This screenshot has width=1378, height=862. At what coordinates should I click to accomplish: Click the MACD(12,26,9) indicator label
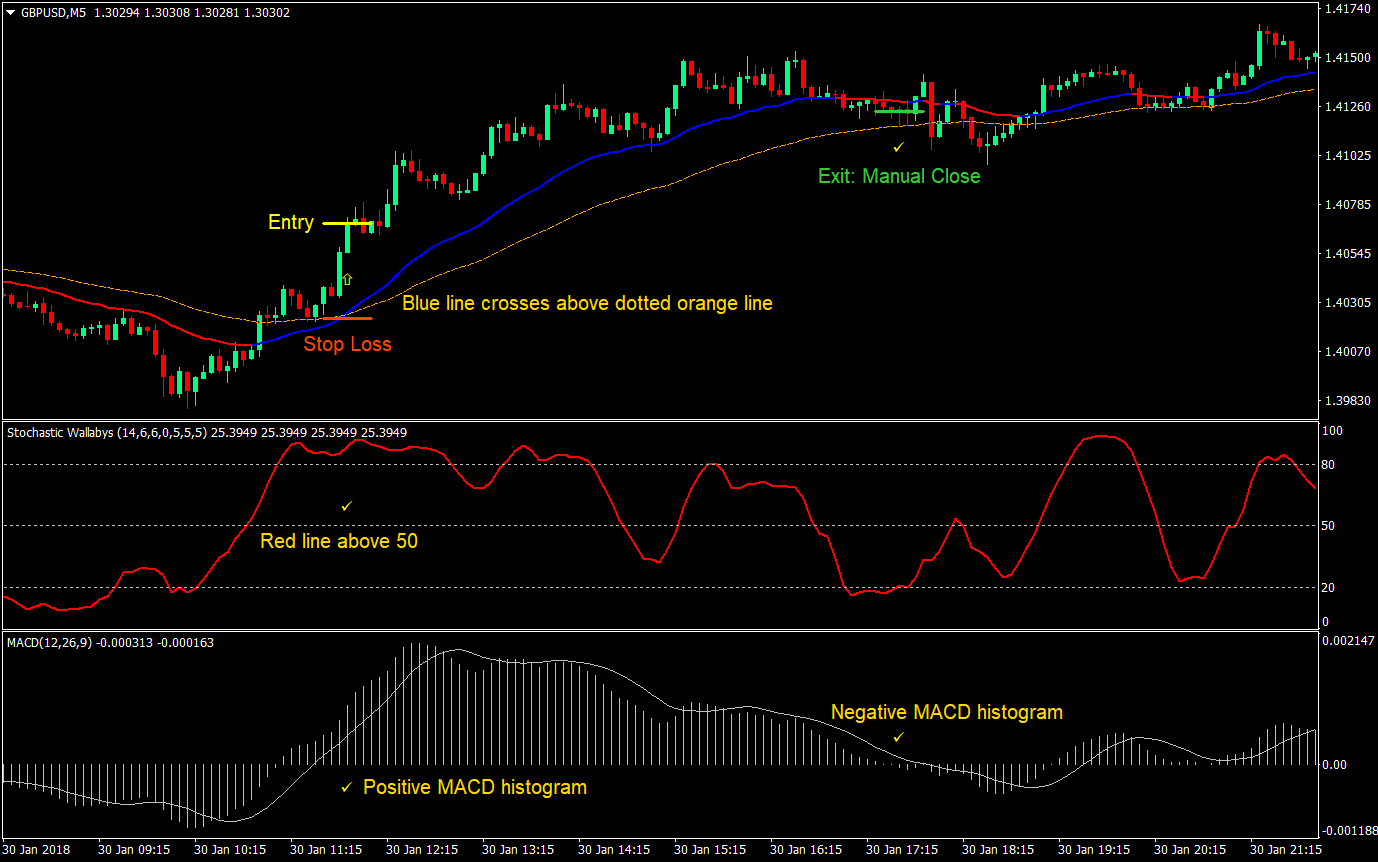(49, 642)
